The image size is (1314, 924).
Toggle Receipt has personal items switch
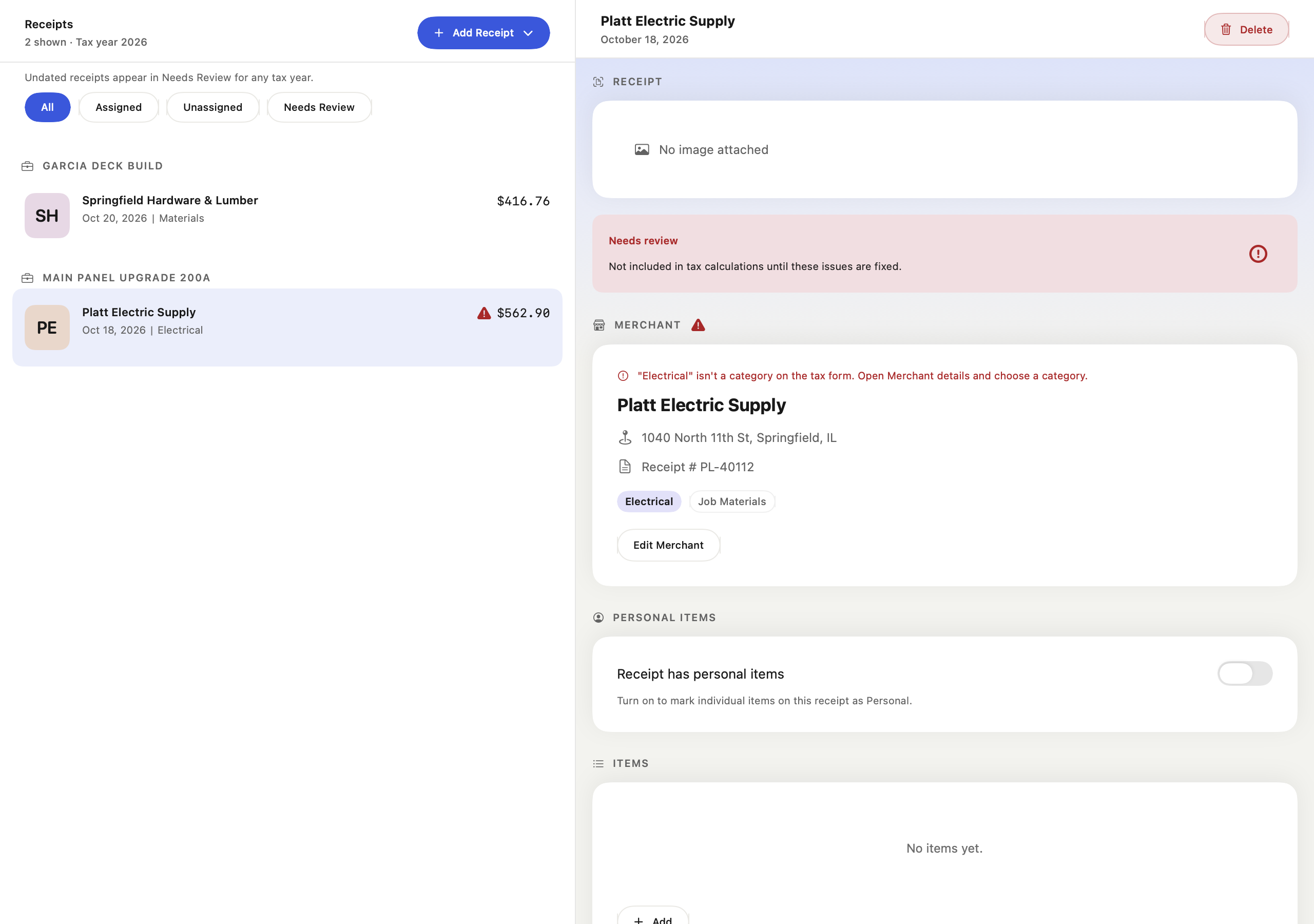[1245, 674]
